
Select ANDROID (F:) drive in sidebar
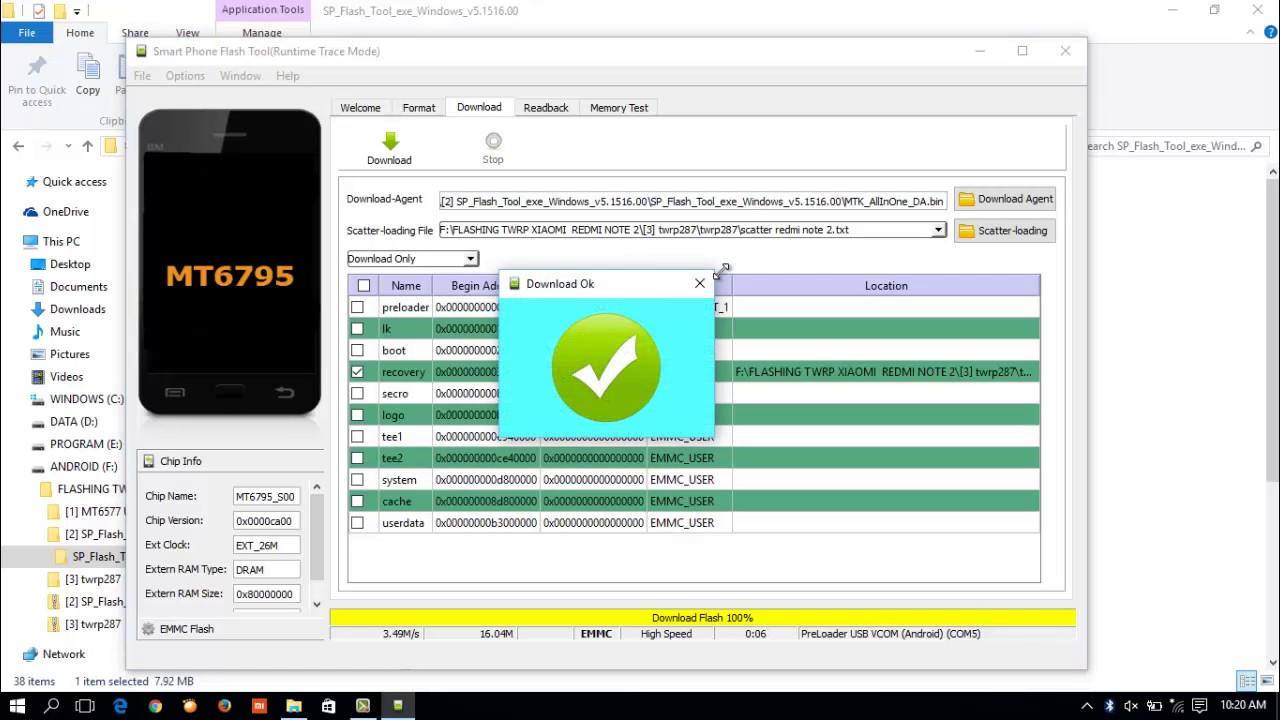(x=84, y=467)
